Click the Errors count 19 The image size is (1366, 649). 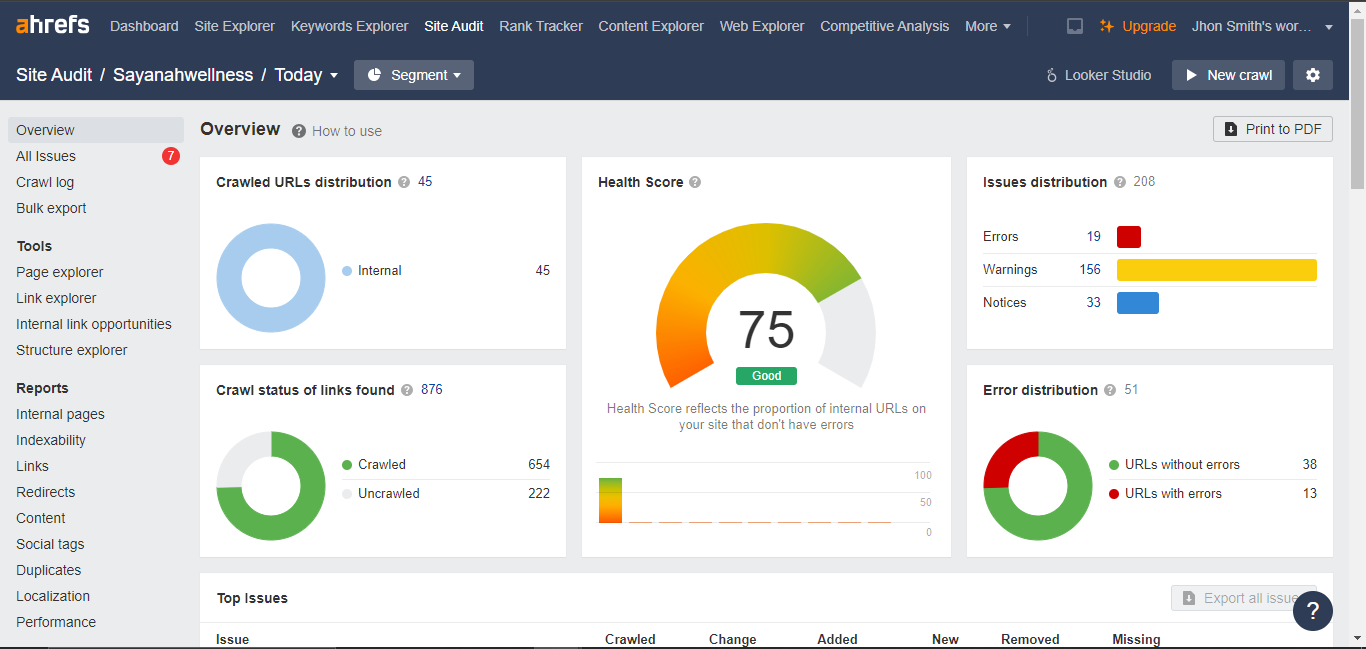pyautogui.click(x=1094, y=237)
